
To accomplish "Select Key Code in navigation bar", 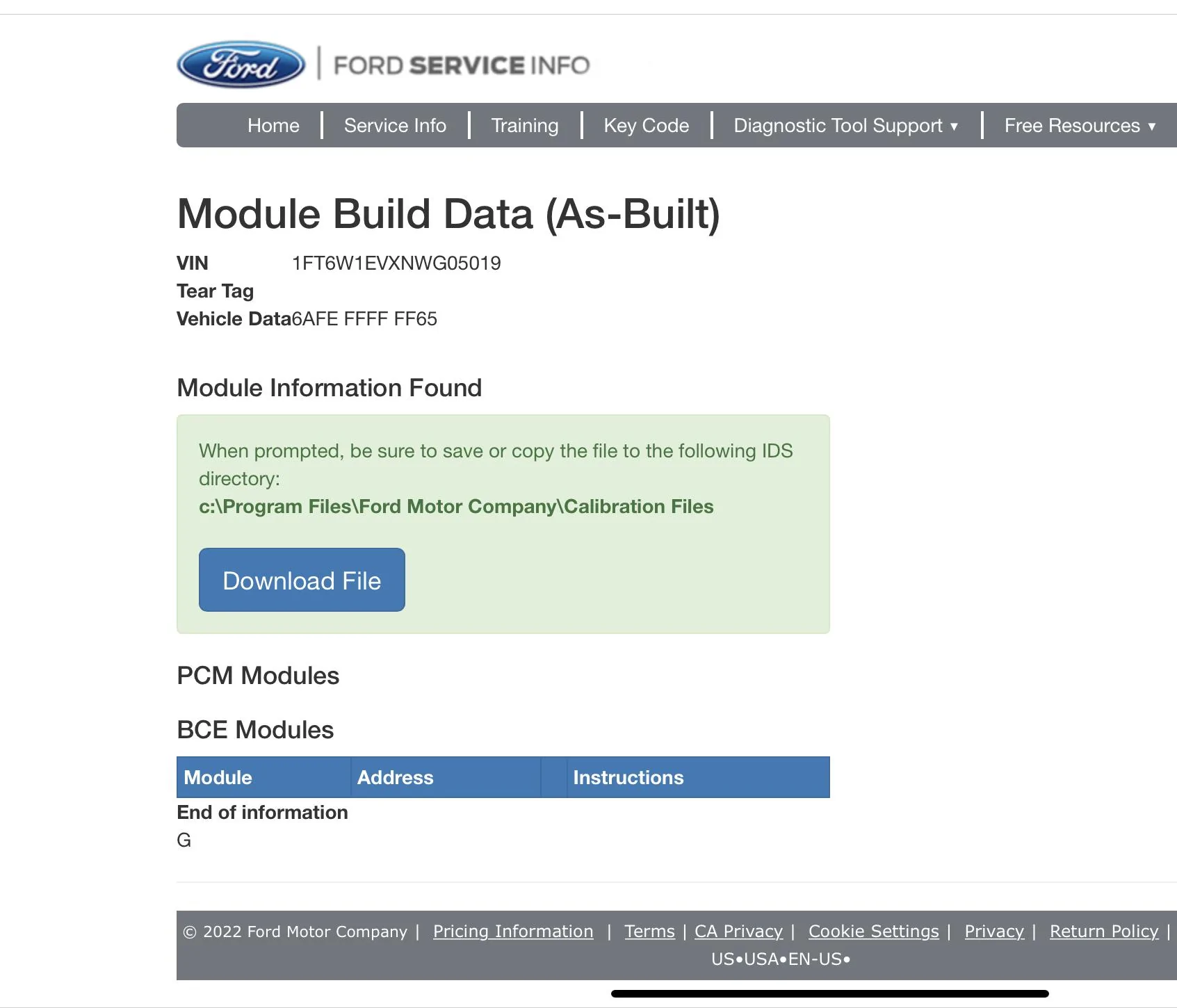I will point(646,126).
